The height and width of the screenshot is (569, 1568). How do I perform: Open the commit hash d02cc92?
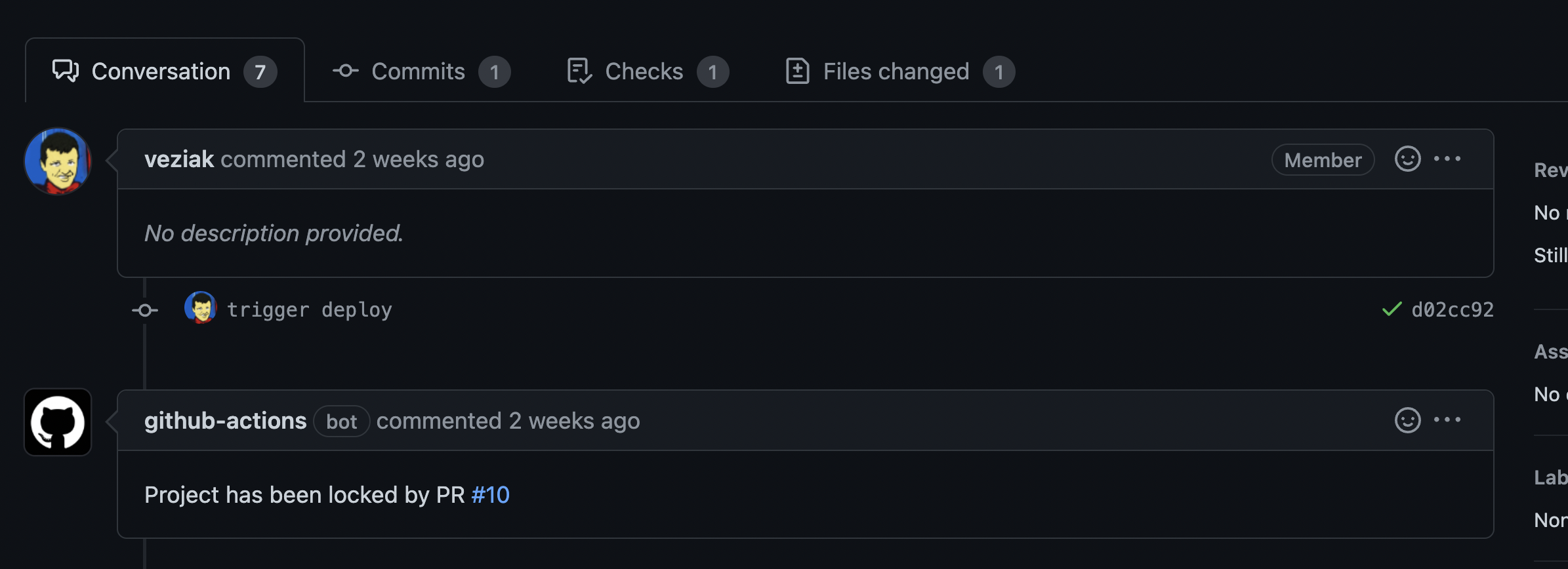pyautogui.click(x=1452, y=309)
